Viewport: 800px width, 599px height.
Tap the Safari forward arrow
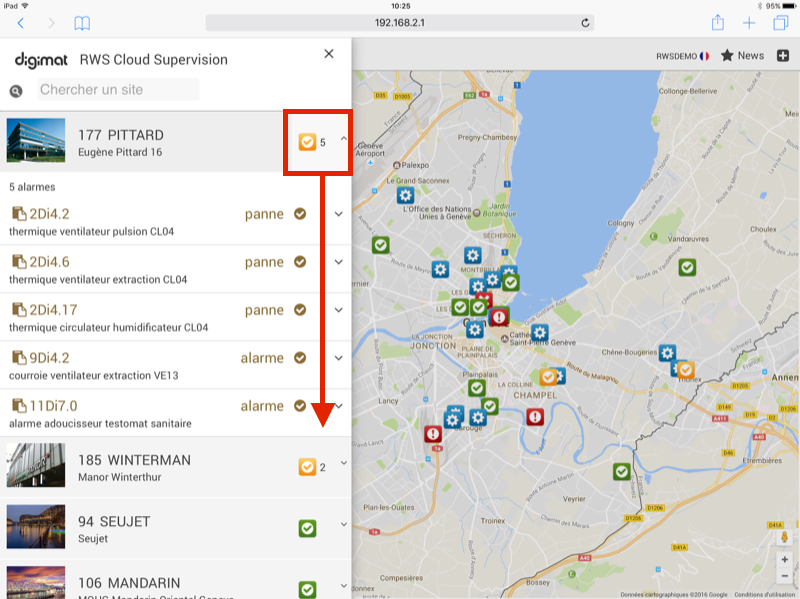point(51,23)
